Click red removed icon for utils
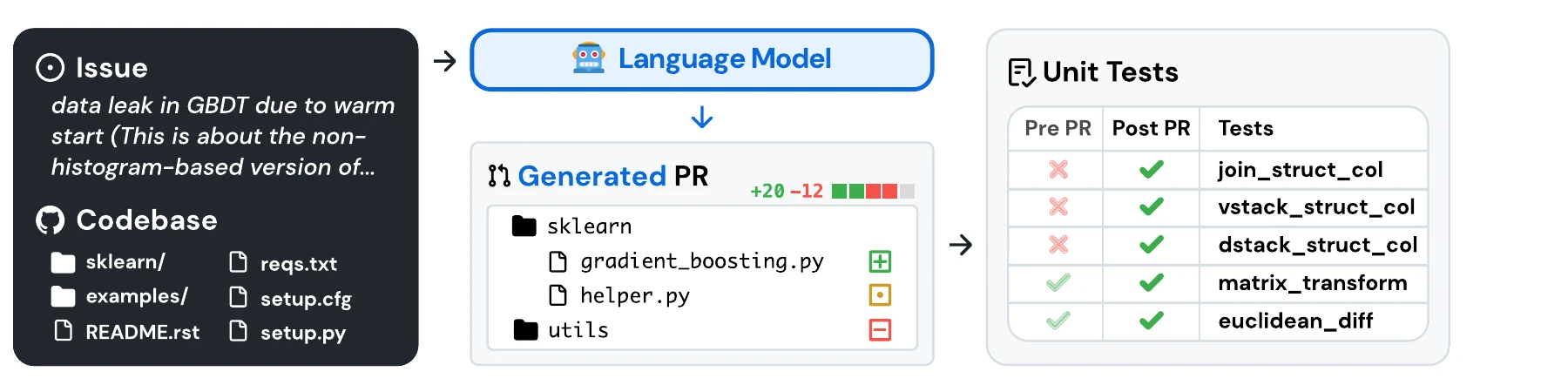Image resolution: width=1568 pixels, height=392 pixels. [880, 330]
